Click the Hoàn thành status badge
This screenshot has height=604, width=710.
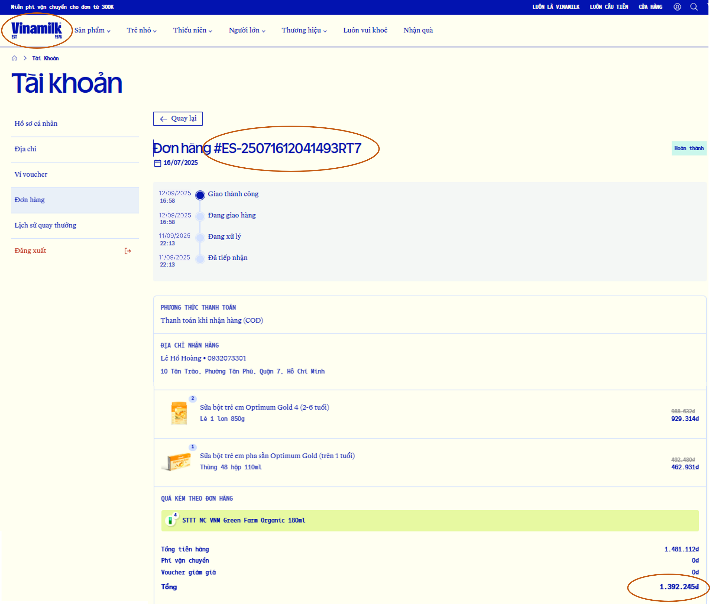point(689,148)
